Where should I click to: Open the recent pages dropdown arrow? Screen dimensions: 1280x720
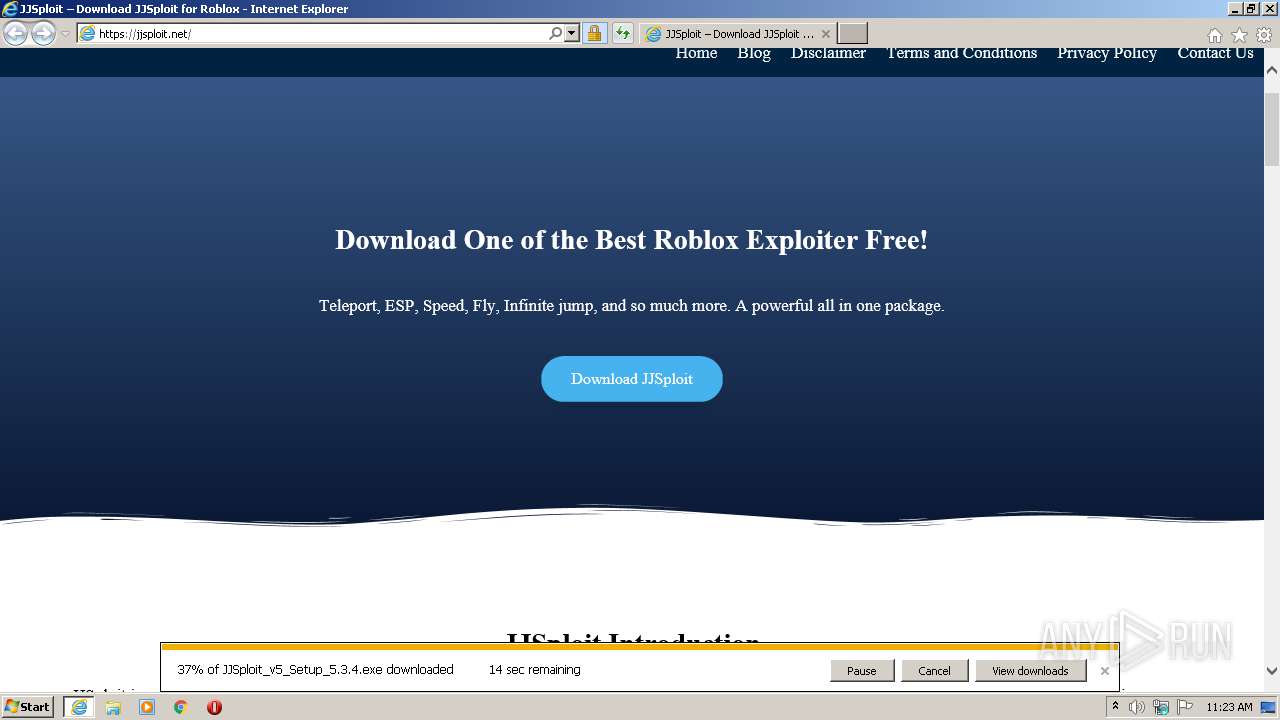(65, 34)
